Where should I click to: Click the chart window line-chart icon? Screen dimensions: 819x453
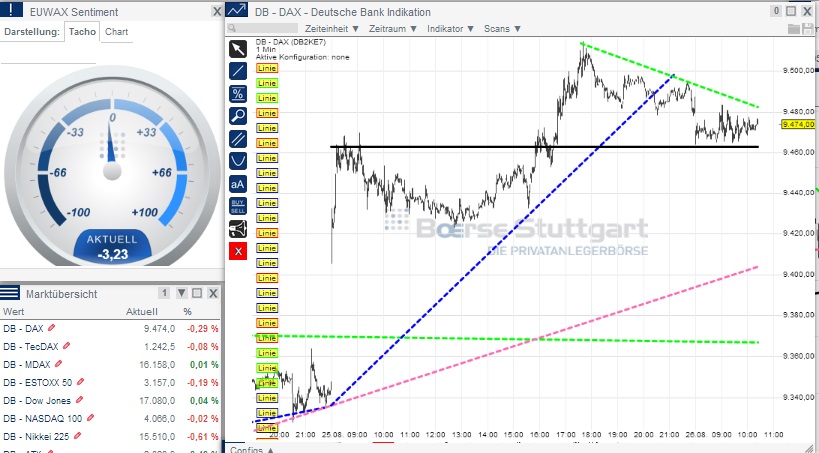coord(237,9)
